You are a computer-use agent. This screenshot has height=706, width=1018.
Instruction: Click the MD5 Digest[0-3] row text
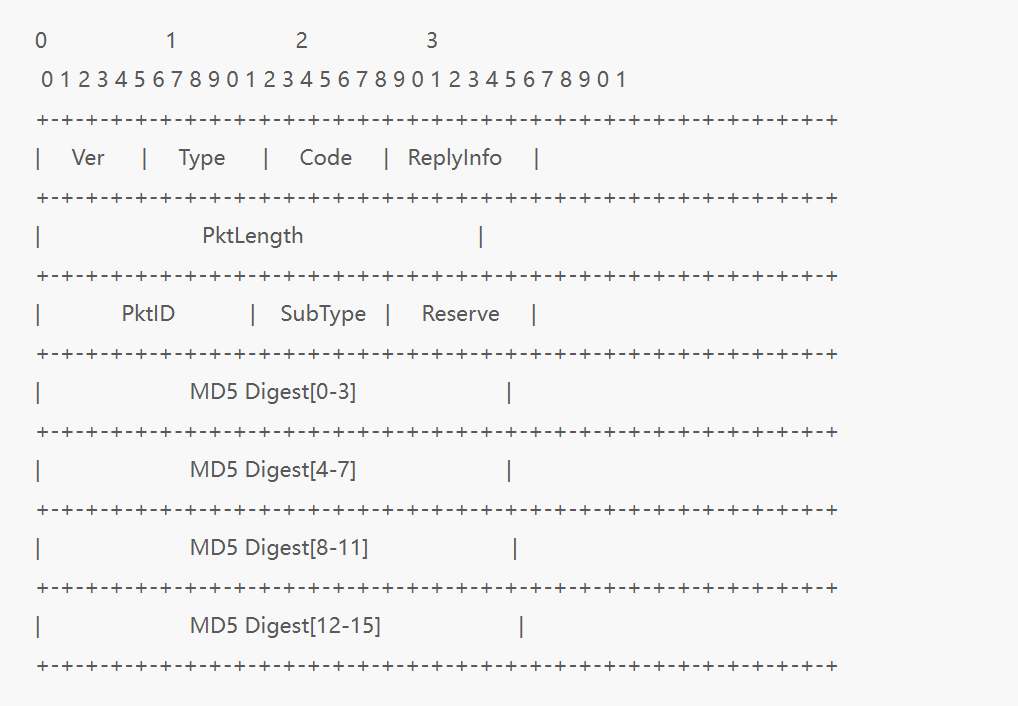(273, 392)
